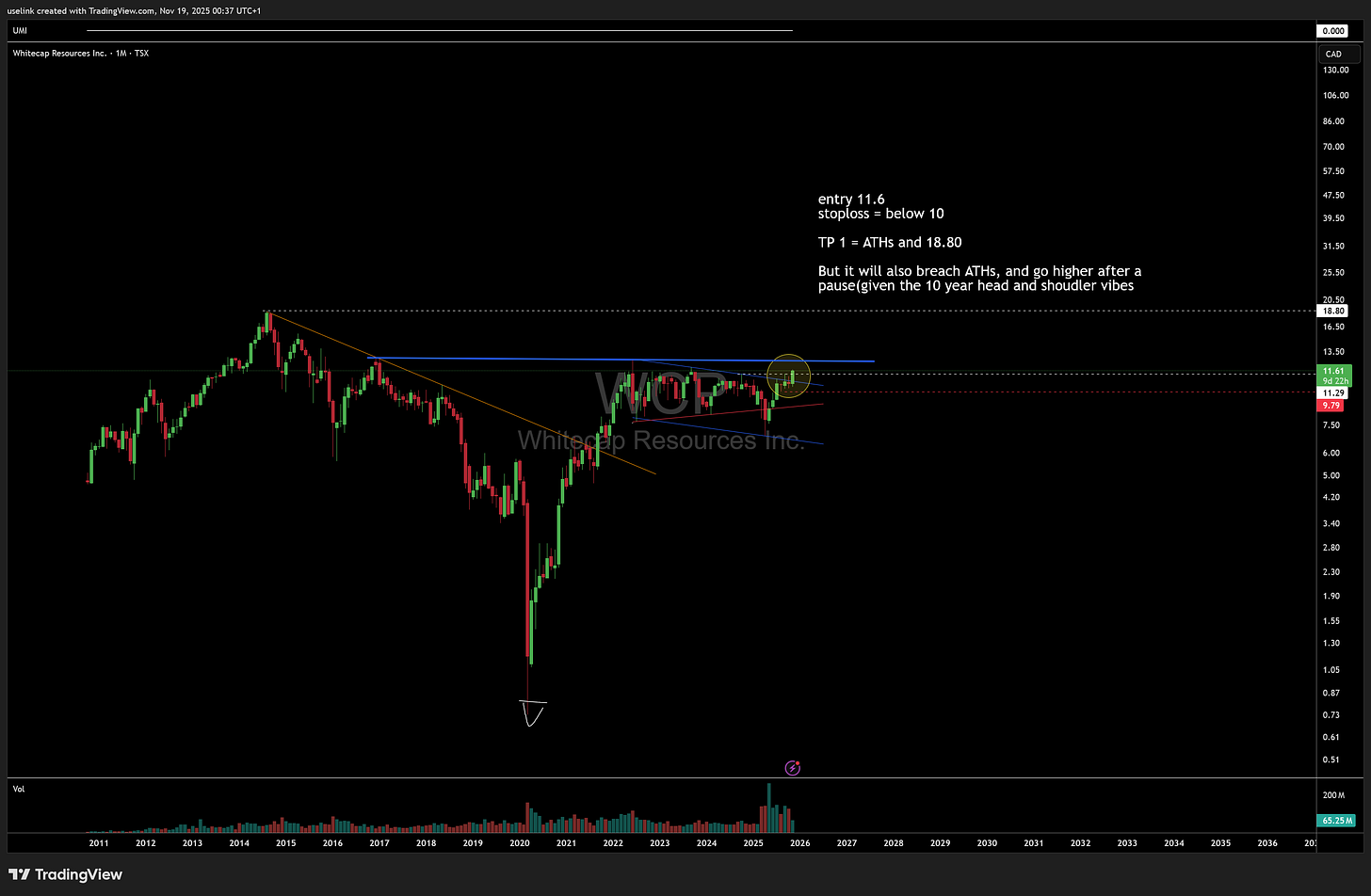
Task: Click the purple lightning event icon
Action: pyautogui.click(x=793, y=768)
